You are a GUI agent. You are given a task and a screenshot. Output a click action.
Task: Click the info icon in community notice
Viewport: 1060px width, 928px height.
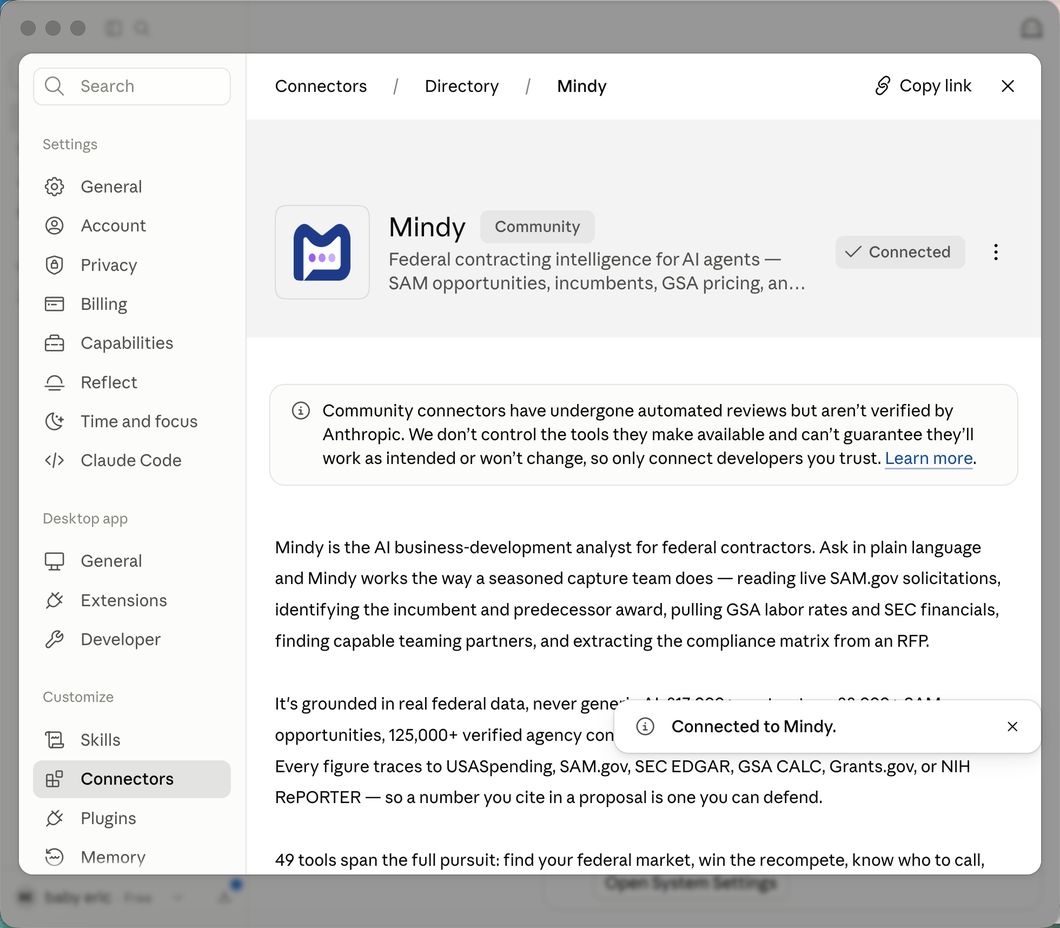[301, 410]
